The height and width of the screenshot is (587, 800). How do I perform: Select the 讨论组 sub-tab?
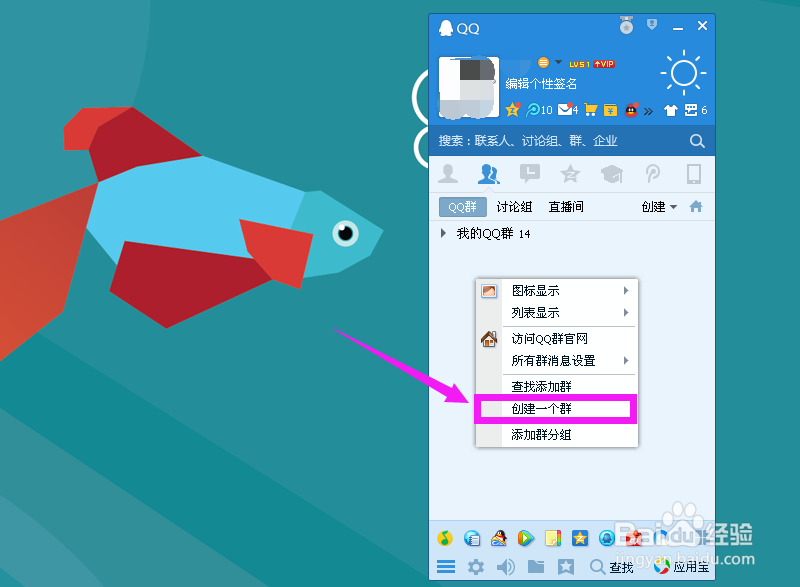514,207
